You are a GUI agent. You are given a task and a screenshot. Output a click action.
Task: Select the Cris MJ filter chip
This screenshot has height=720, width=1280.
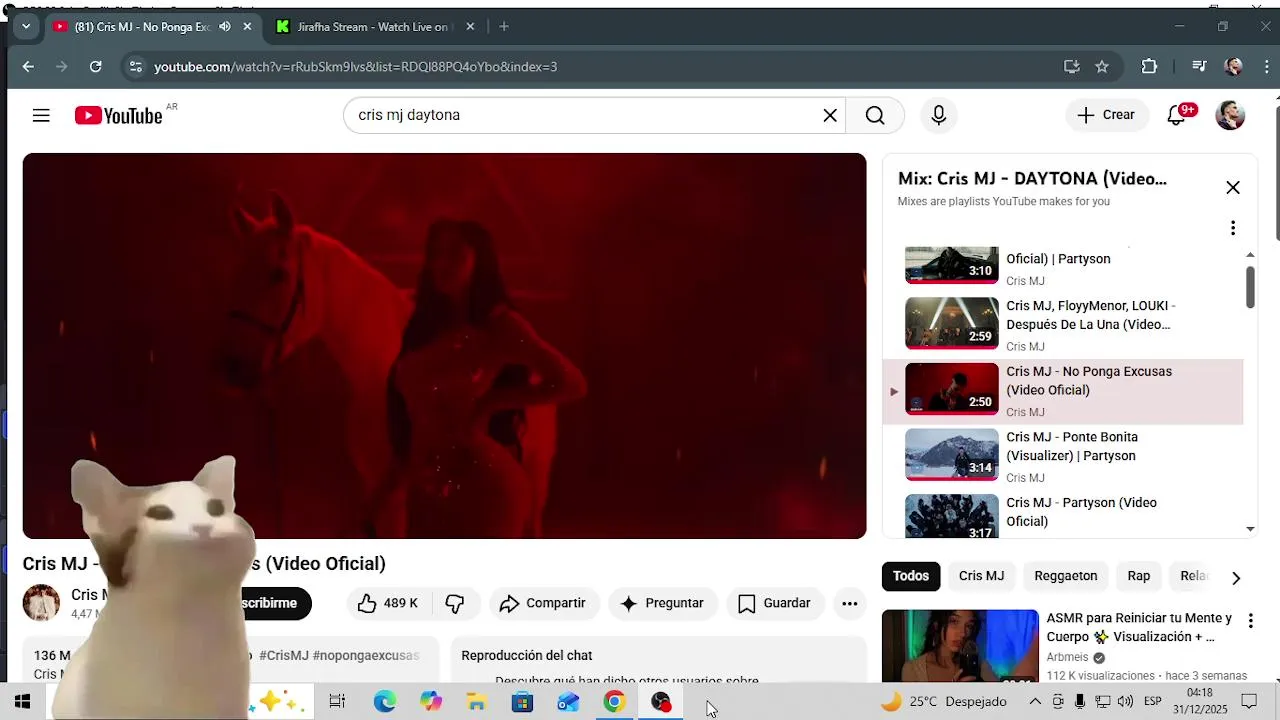tap(981, 576)
